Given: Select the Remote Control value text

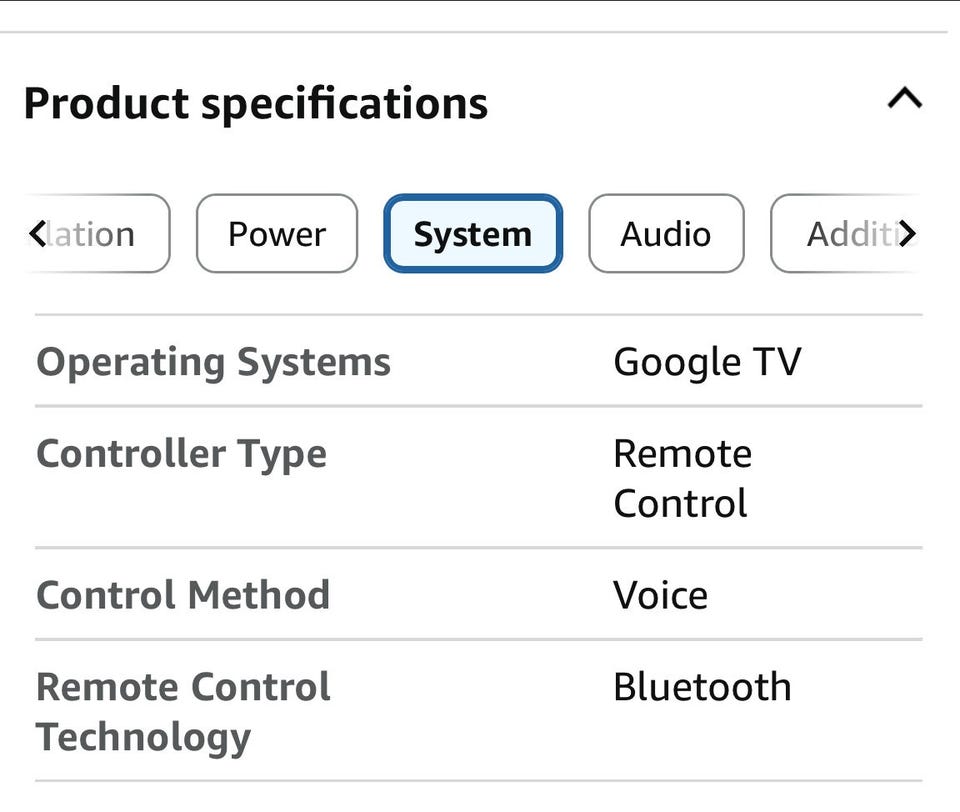Looking at the screenshot, I should [x=682, y=478].
